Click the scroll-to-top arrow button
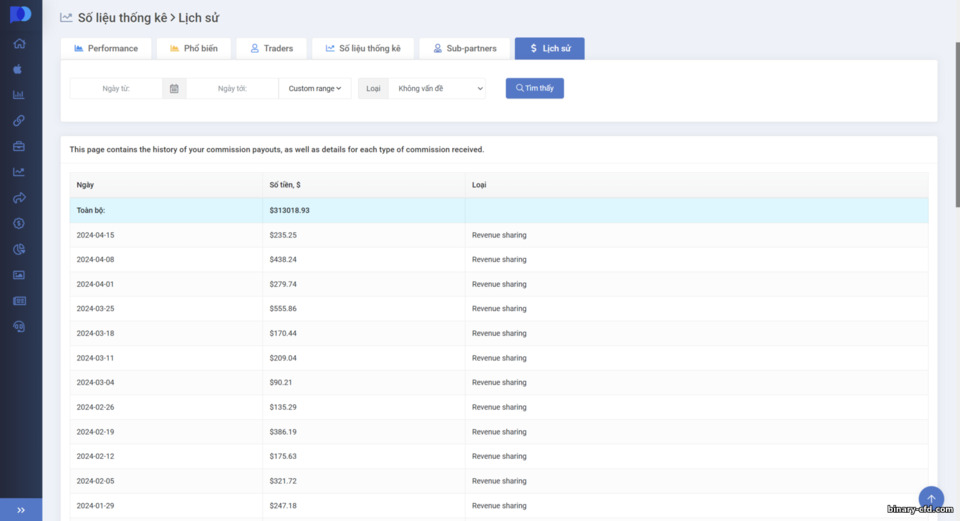Image resolution: width=960 pixels, height=521 pixels. pyautogui.click(x=931, y=499)
